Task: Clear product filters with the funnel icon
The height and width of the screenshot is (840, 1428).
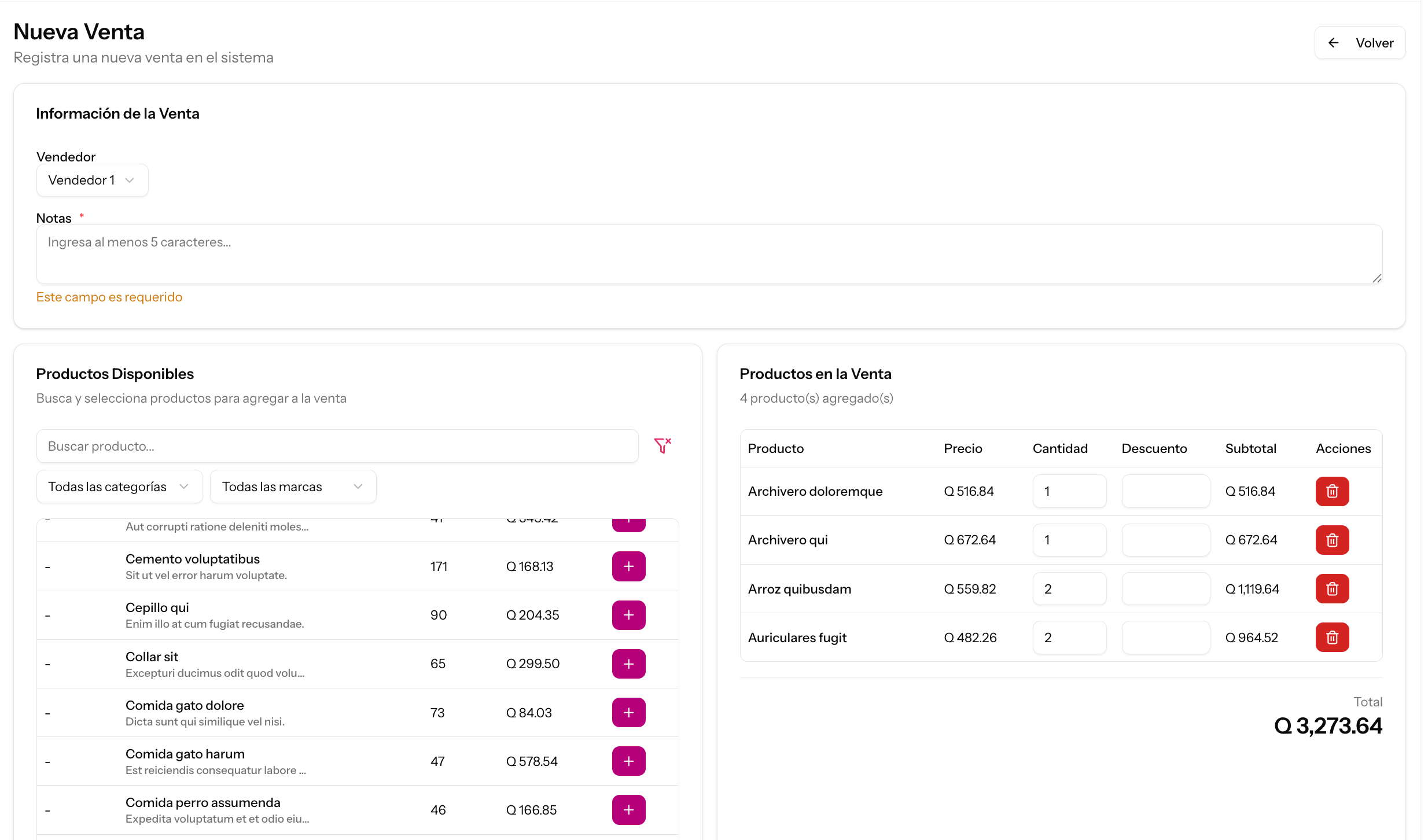Action: coord(663,445)
